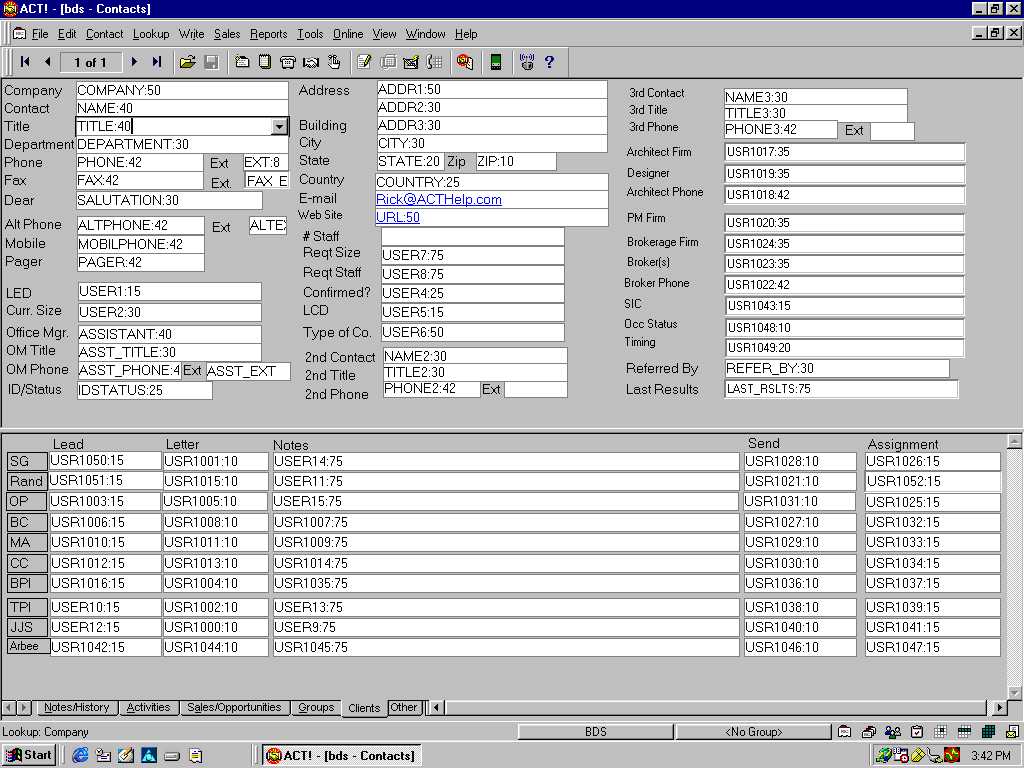Click the record counter '1 of 1'
The width and height of the screenshot is (1024, 768).
[91, 62]
